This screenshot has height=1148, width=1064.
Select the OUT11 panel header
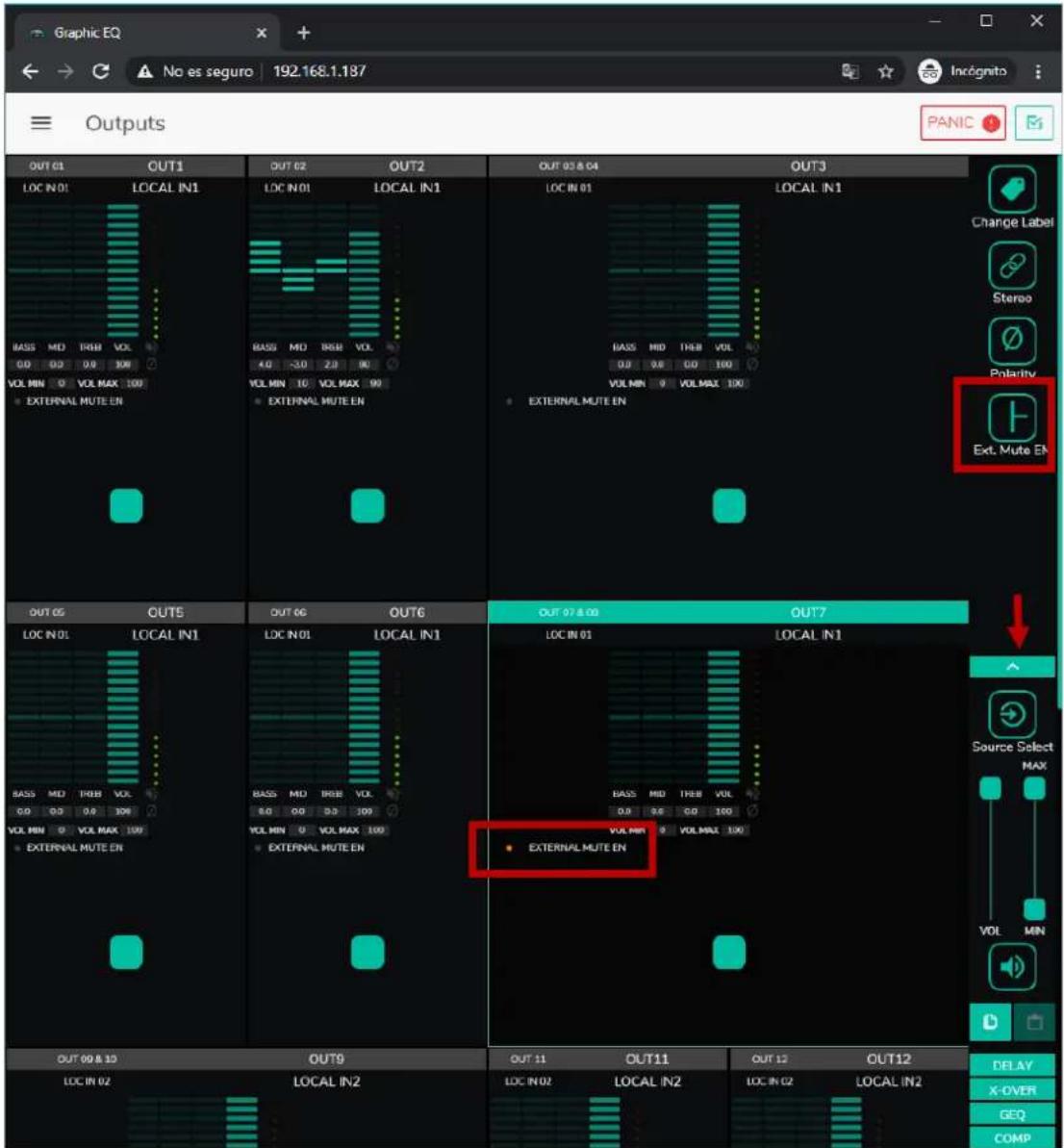608,1059
